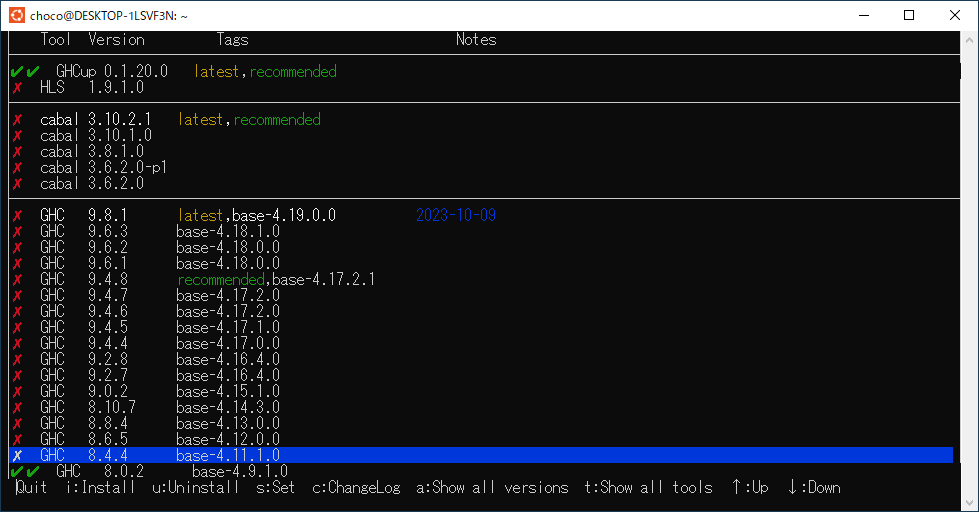Click the Up arrow shortcut label
Screen dimensions: 979x512
coord(749,487)
